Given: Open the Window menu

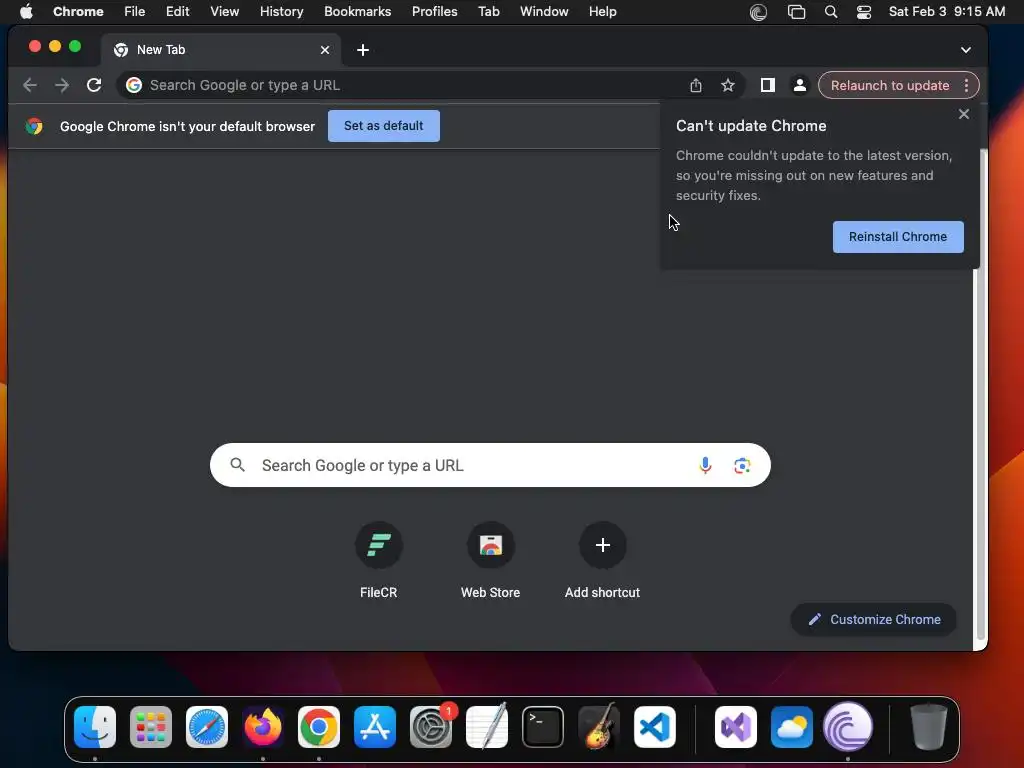Looking at the screenshot, I should [x=544, y=11].
